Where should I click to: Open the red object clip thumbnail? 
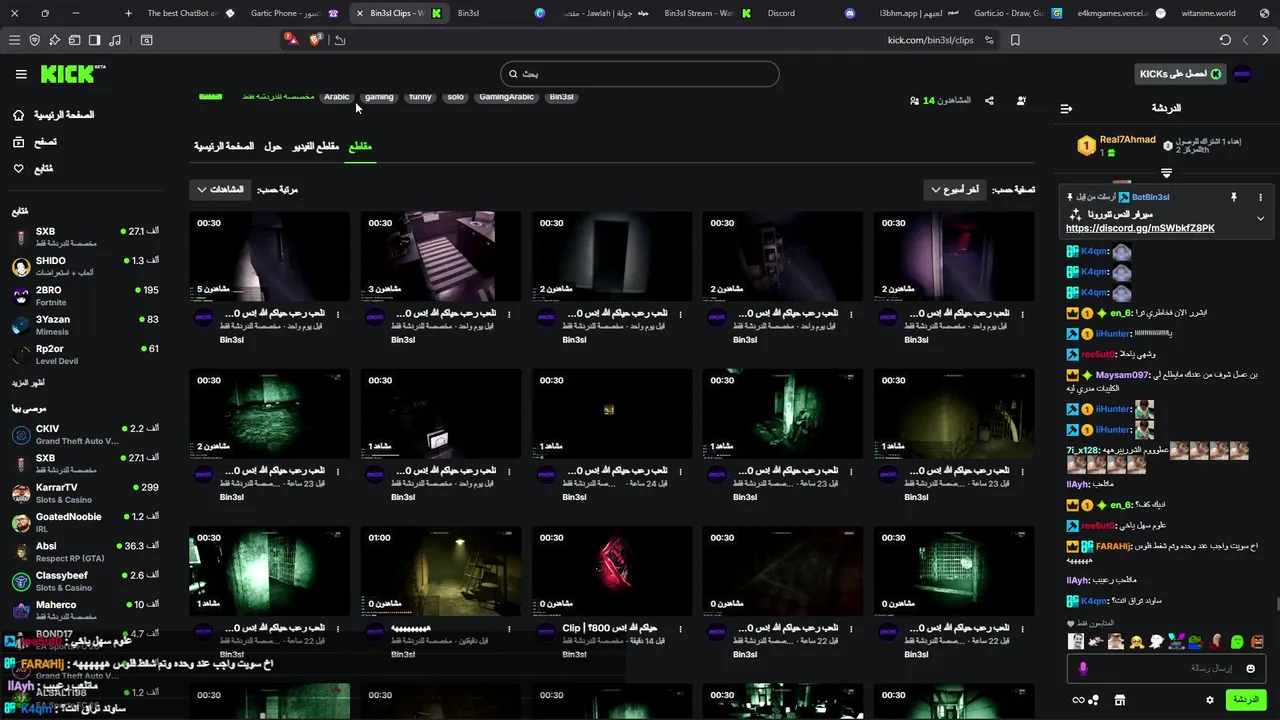pyautogui.click(x=612, y=571)
